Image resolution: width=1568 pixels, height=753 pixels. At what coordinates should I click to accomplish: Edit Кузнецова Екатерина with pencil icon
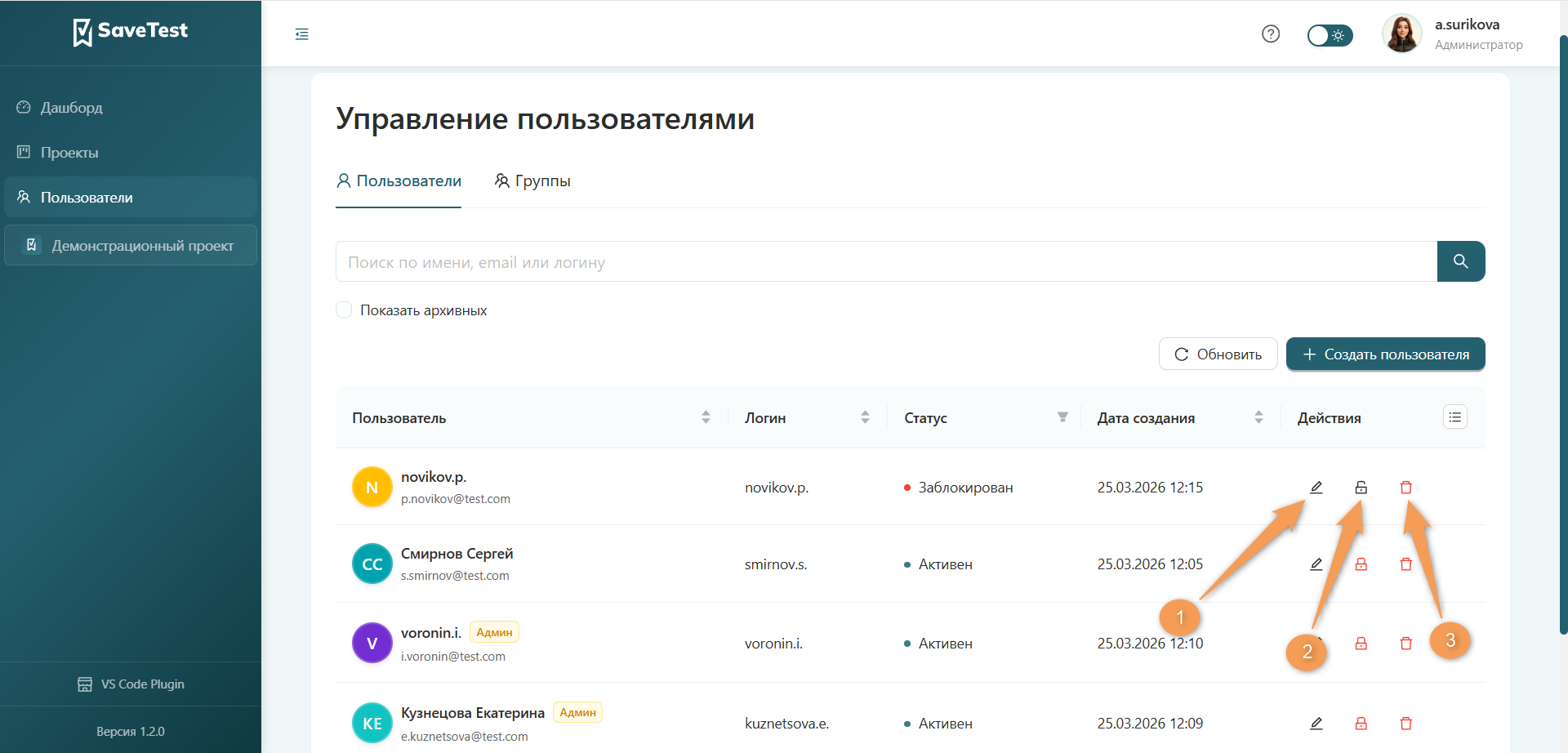(x=1316, y=723)
